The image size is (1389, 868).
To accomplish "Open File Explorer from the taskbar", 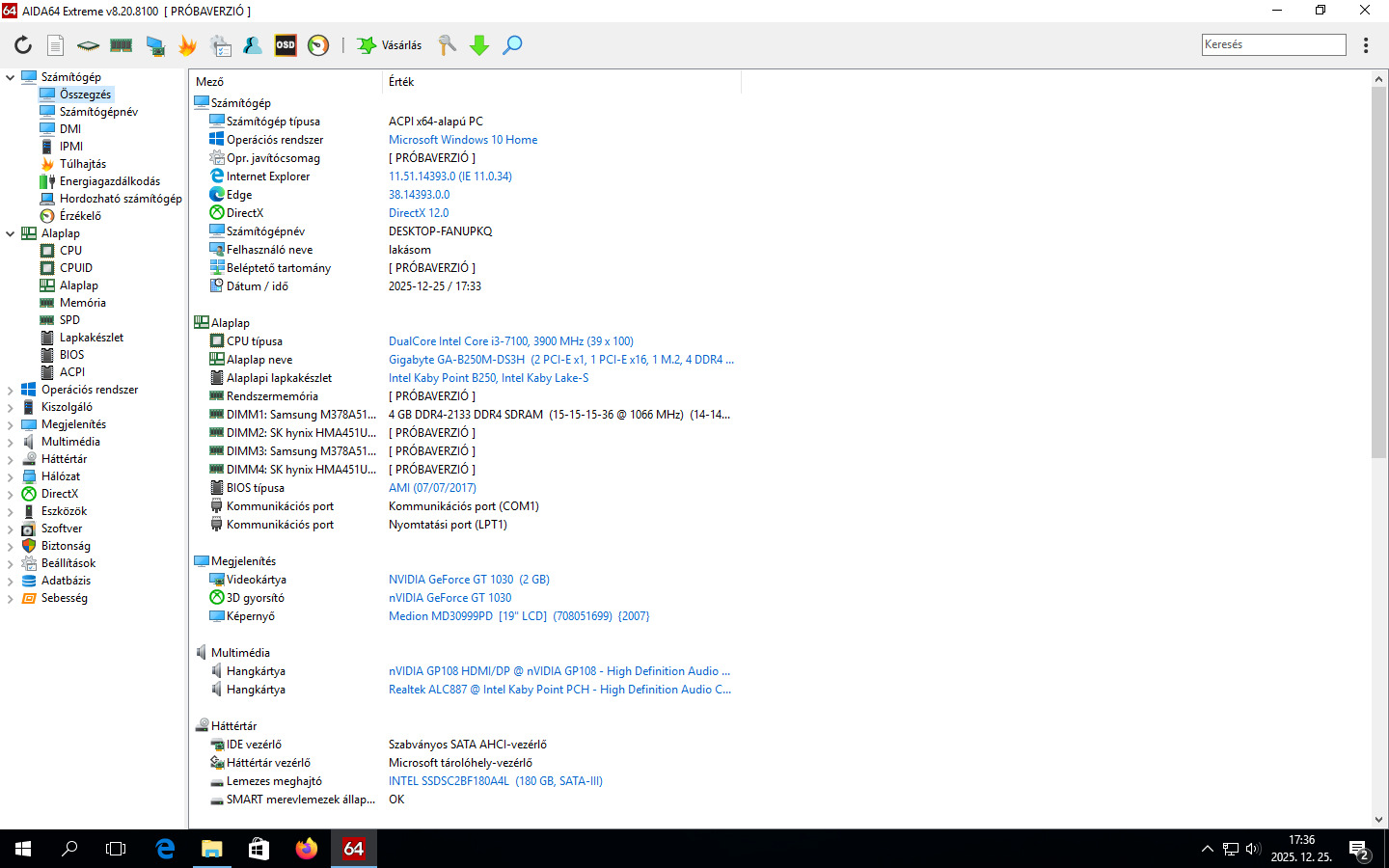I will click(211, 849).
